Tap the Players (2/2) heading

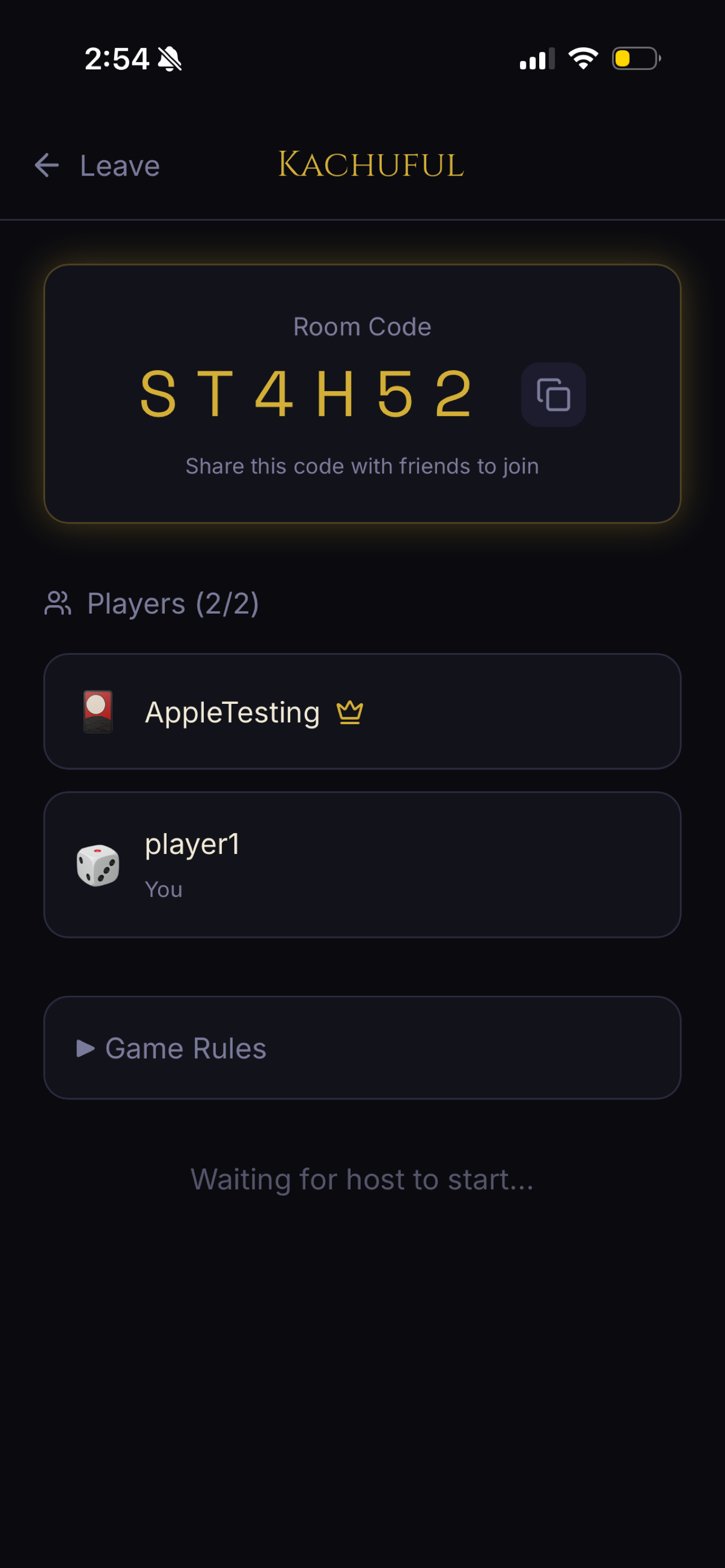pyautogui.click(x=173, y=604)
